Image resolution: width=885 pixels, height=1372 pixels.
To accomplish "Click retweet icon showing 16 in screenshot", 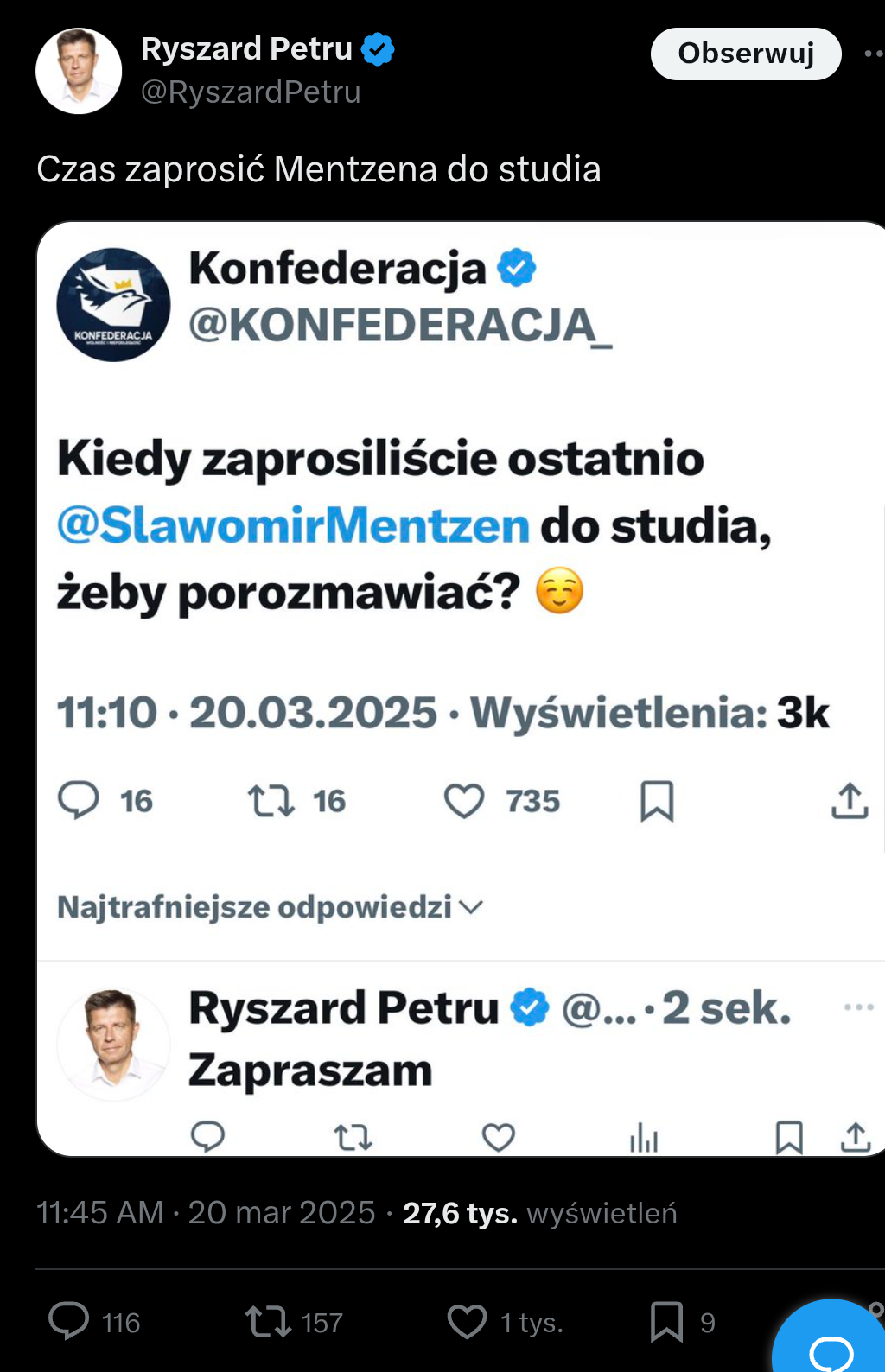I will click(x=271, y=801).
